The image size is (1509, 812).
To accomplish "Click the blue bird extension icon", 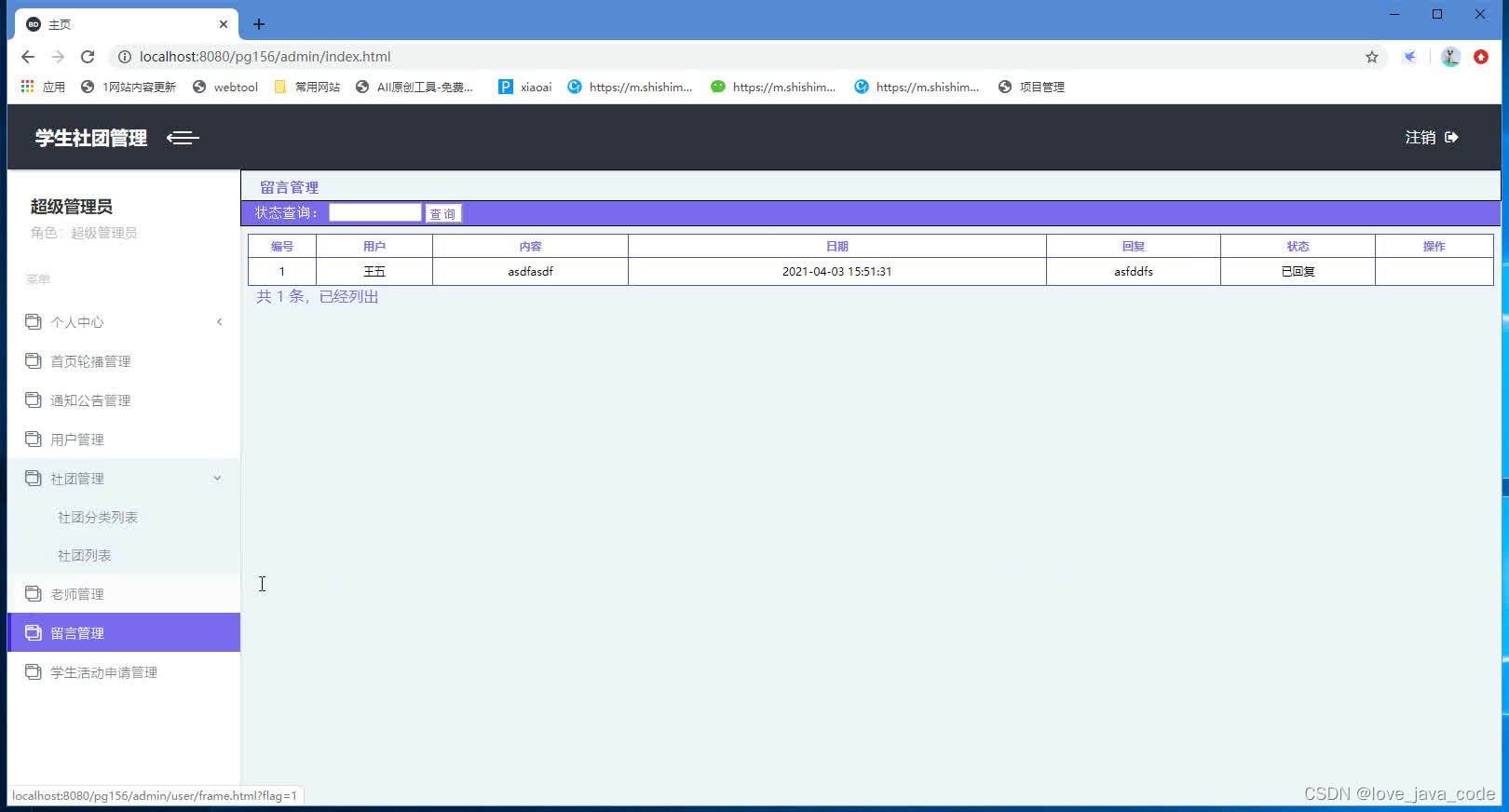I will [1410, 57].
